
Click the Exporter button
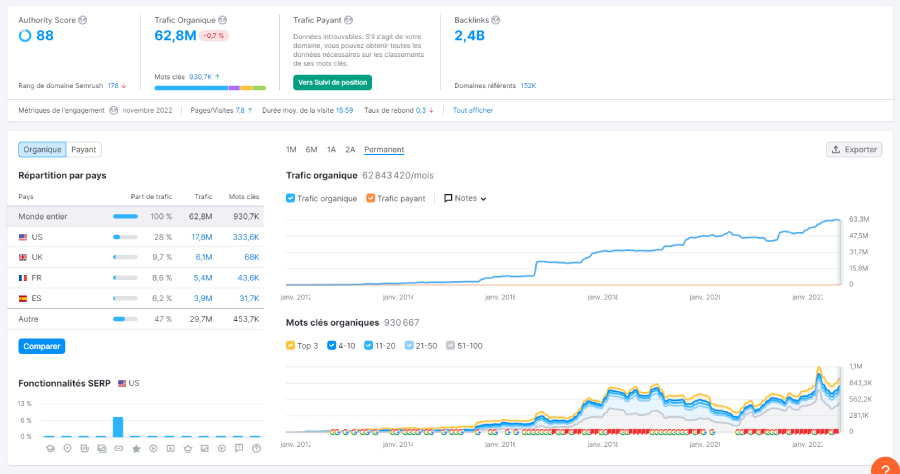[x=854, y=149]
